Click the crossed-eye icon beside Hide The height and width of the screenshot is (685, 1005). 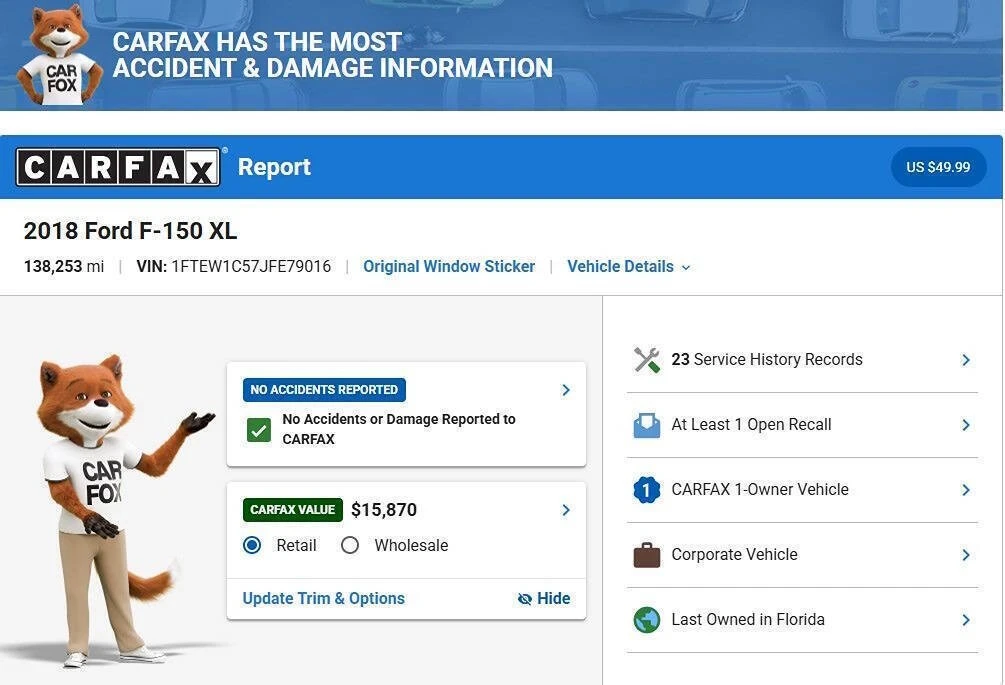coord(524,598)
